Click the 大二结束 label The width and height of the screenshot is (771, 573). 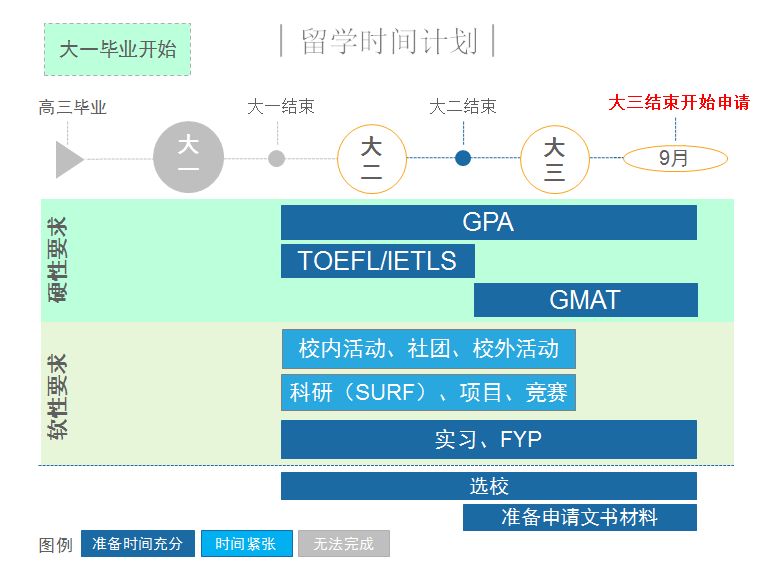463,106
